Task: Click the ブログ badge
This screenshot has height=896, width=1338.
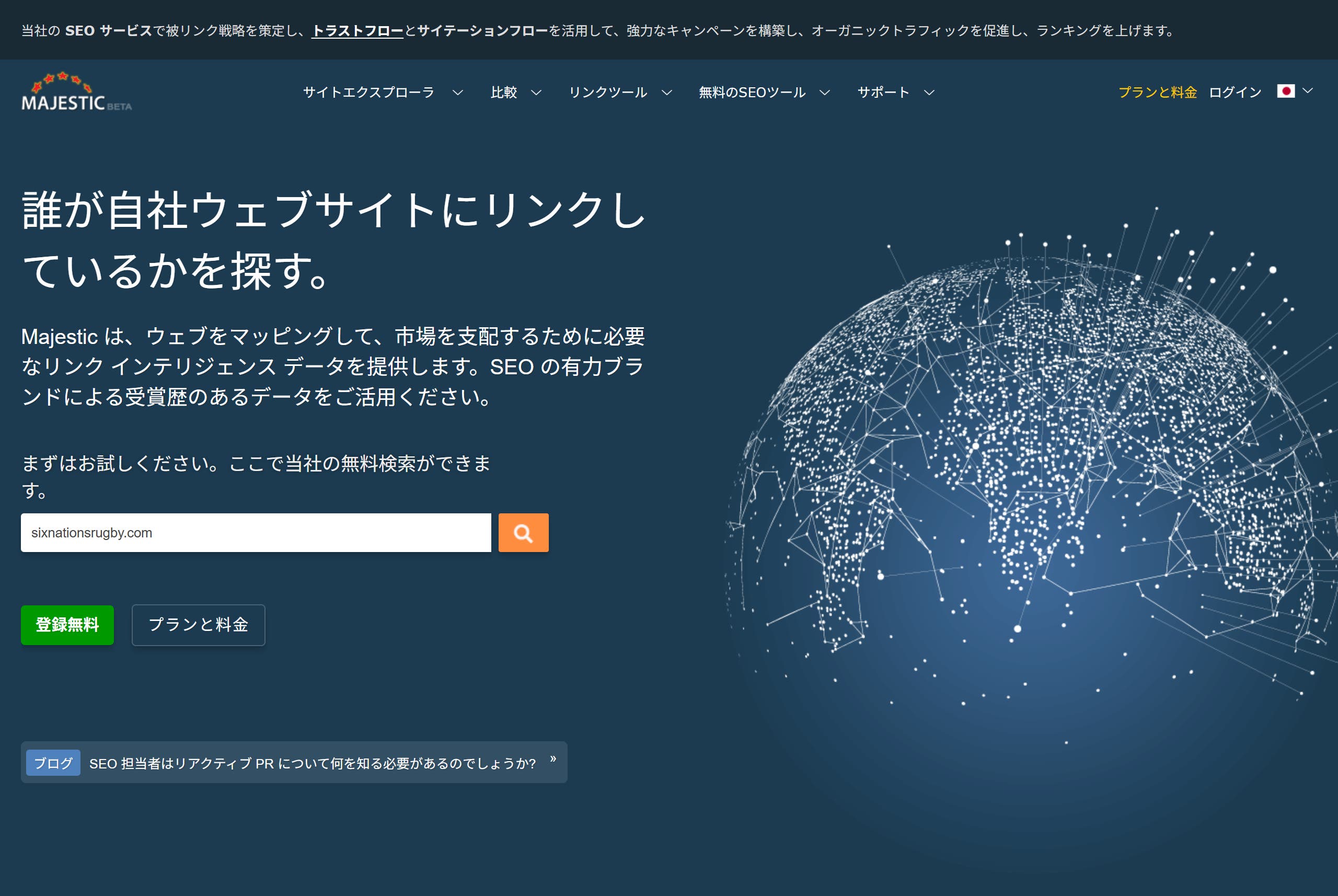Action: tap(53, 763)
